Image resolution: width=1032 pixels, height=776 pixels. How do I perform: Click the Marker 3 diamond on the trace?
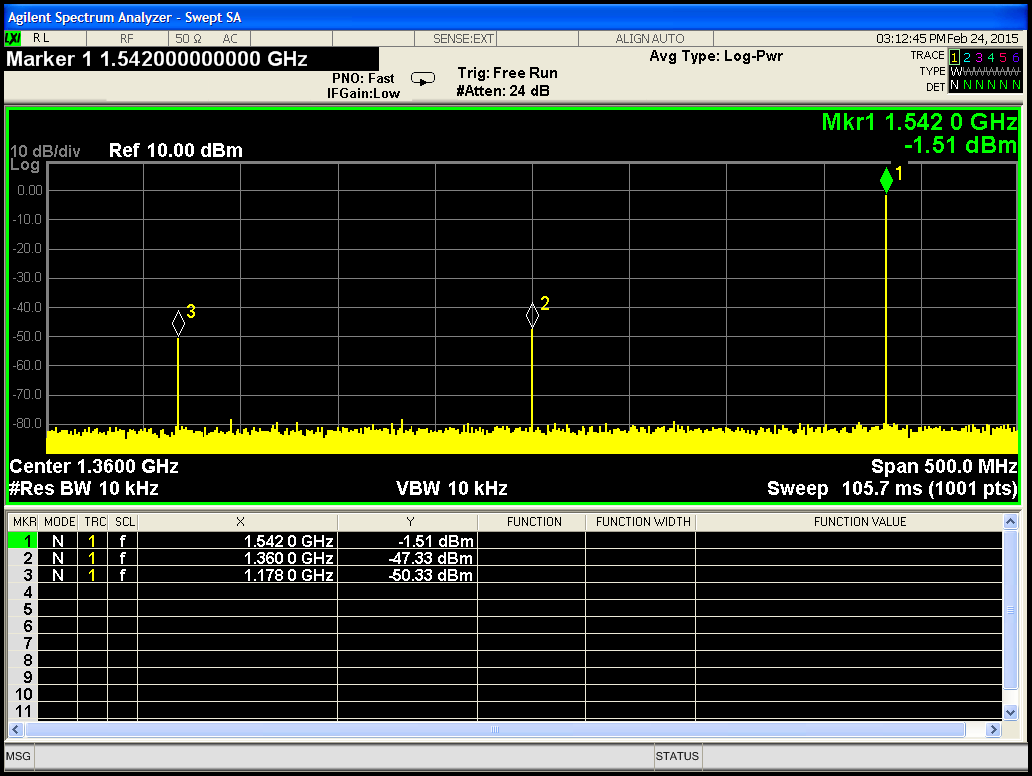click(x=178, y=323)
